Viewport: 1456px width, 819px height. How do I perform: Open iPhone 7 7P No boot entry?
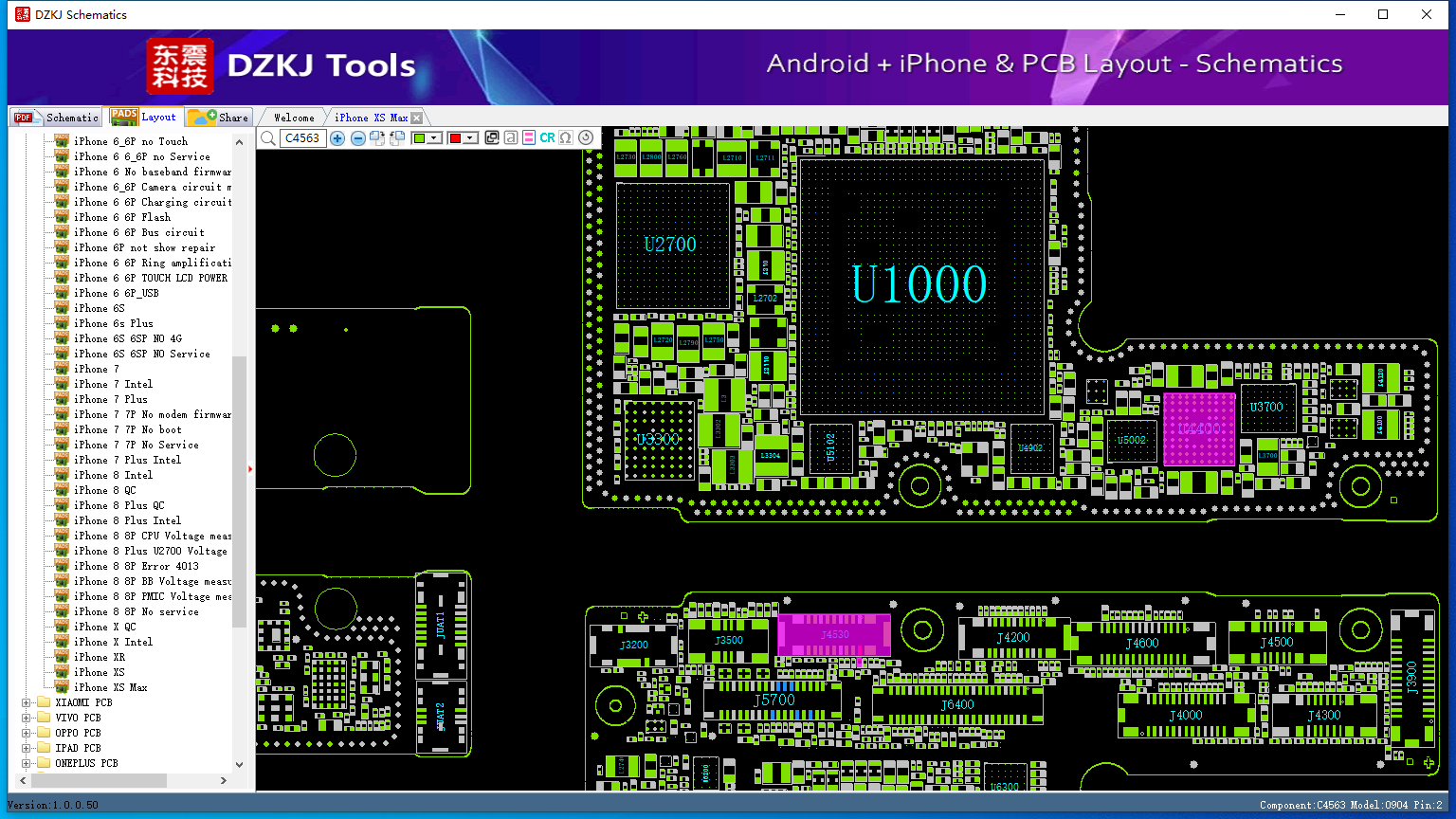[128, 430]
